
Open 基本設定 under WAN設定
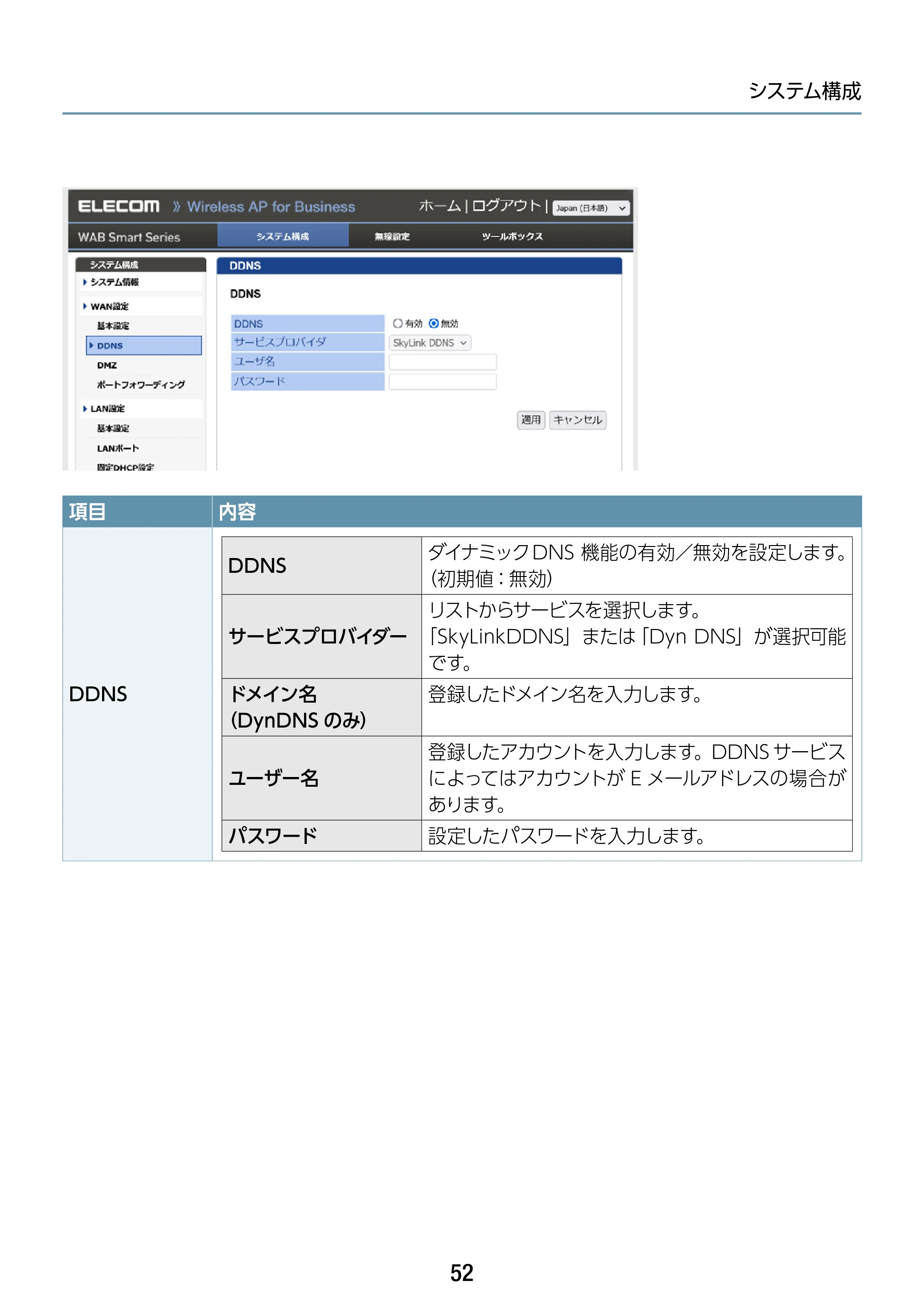click(113, 326)
